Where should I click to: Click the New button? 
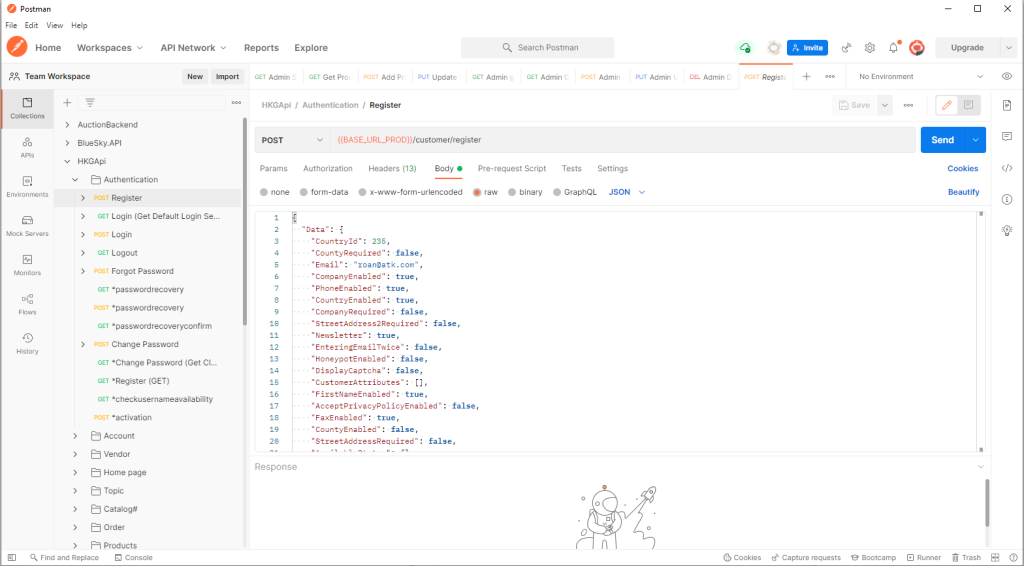point(195,76)
